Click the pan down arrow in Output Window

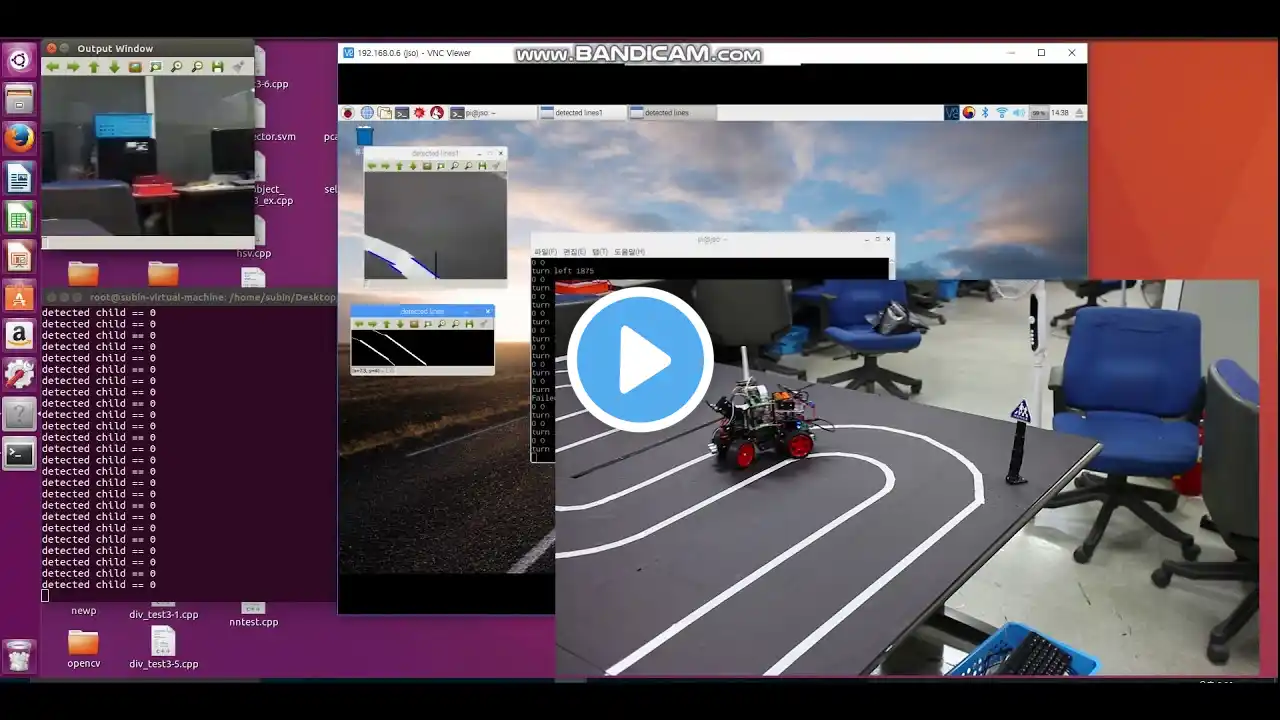coord(114,67)
